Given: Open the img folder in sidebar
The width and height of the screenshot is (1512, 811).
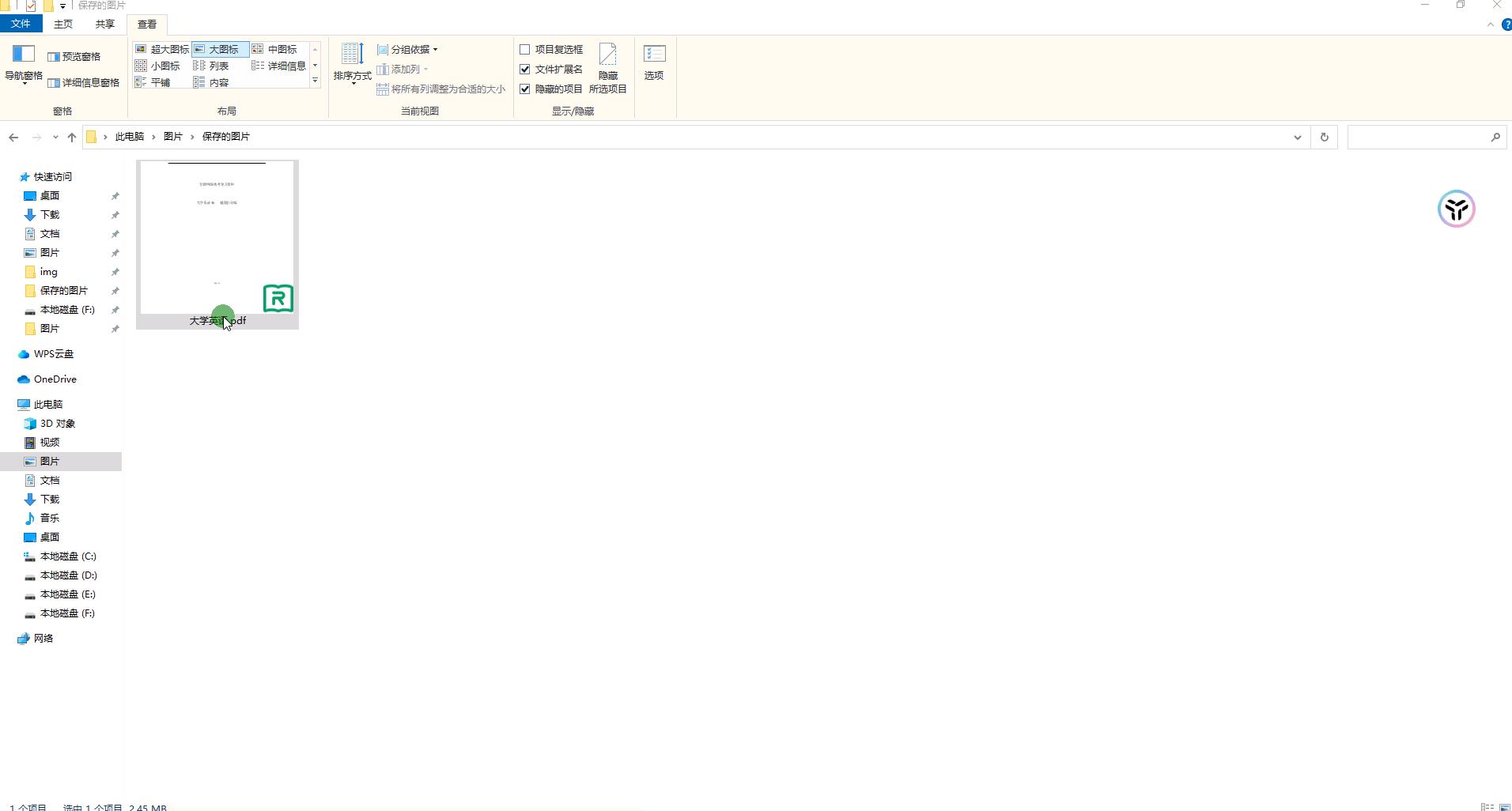Looking at the screenshot, I should coord(48,272).
